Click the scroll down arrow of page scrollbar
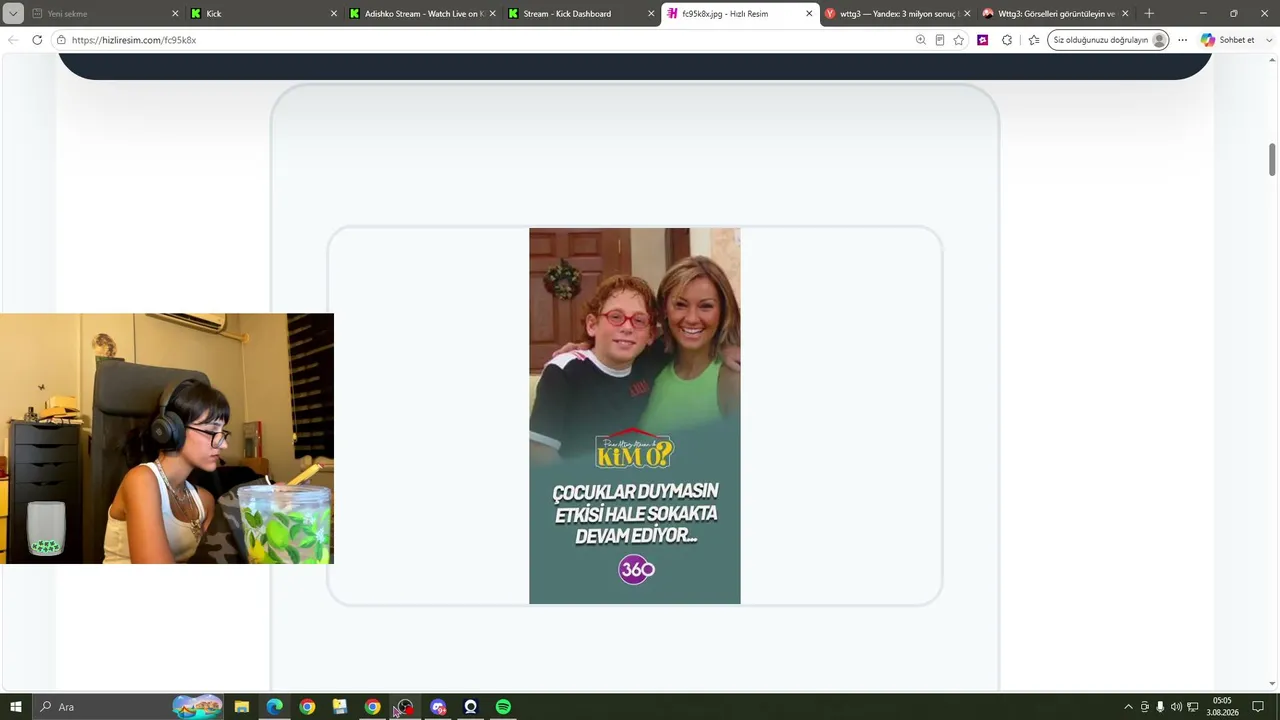This screenshot has width=1280, height=720. point(1272,684)
